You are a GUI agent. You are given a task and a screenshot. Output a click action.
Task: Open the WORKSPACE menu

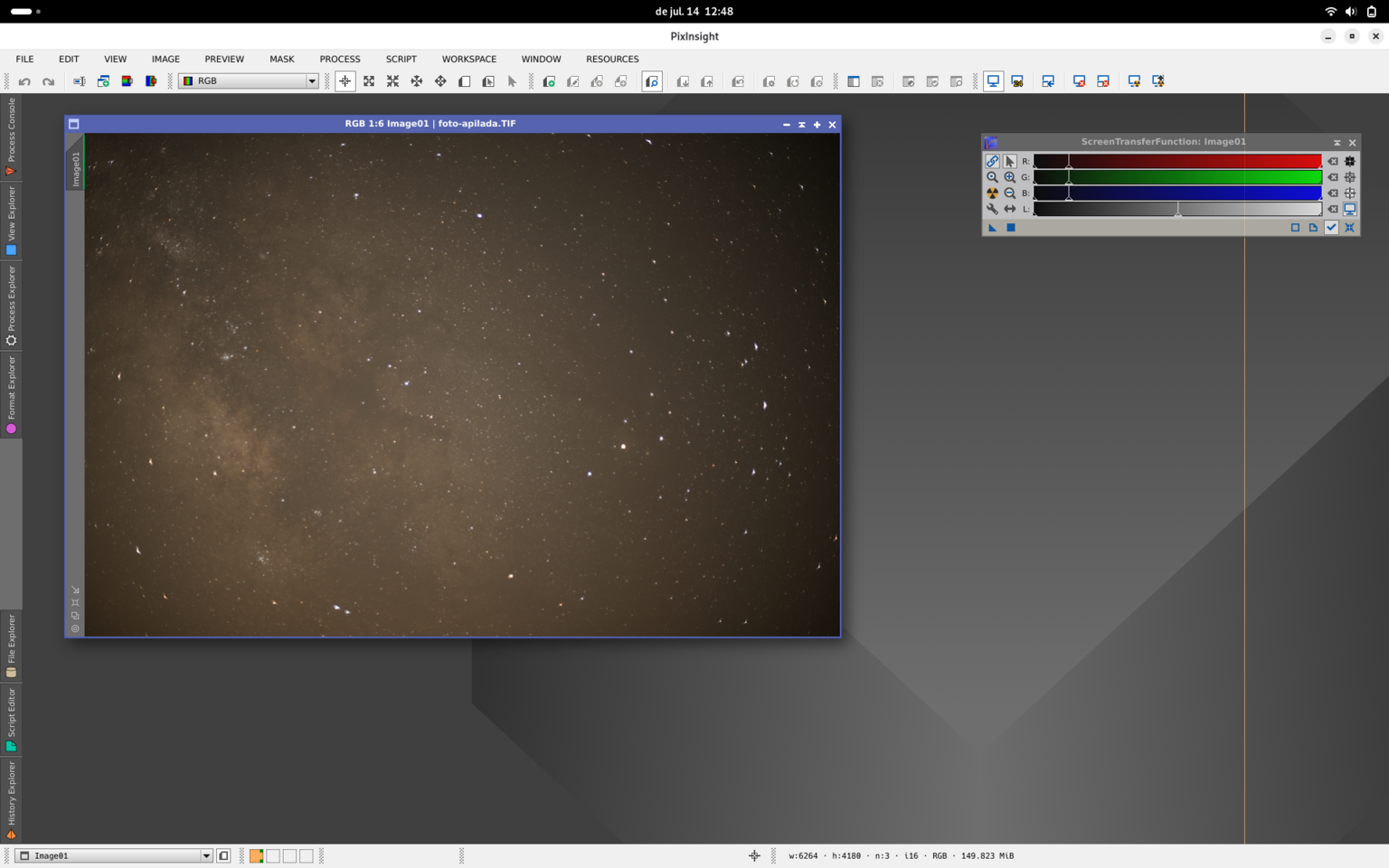tap(469, 59)
